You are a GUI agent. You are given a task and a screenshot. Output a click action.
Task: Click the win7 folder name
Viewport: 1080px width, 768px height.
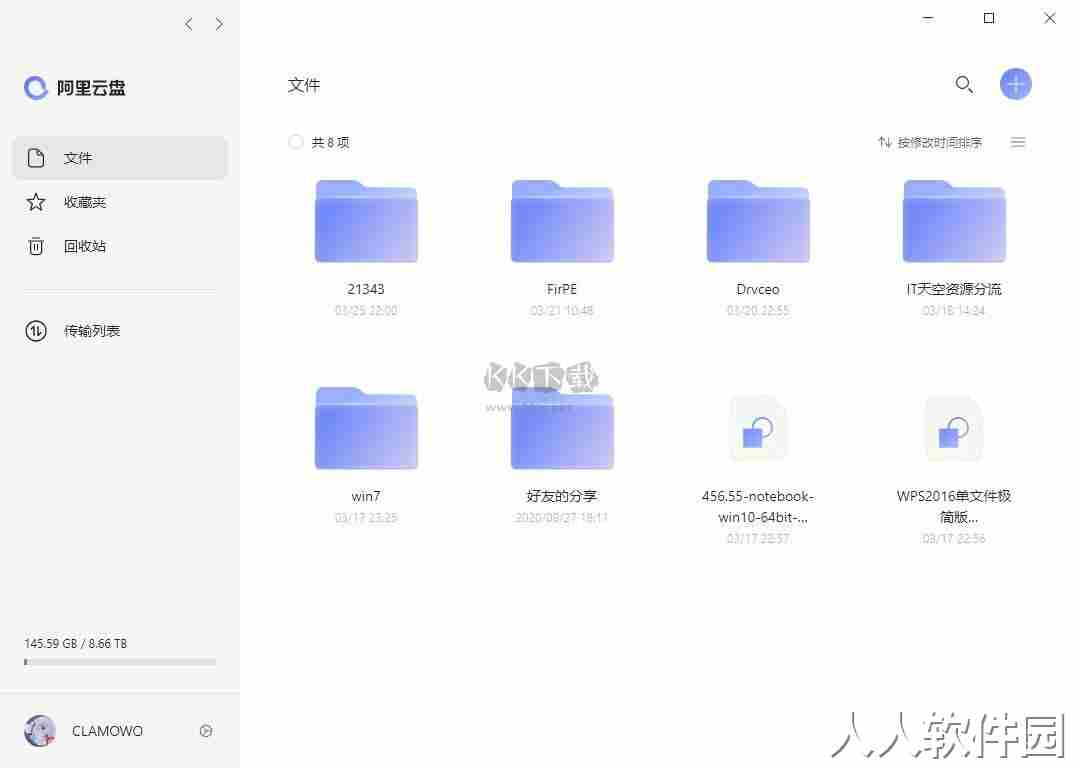tap(366, 496)
